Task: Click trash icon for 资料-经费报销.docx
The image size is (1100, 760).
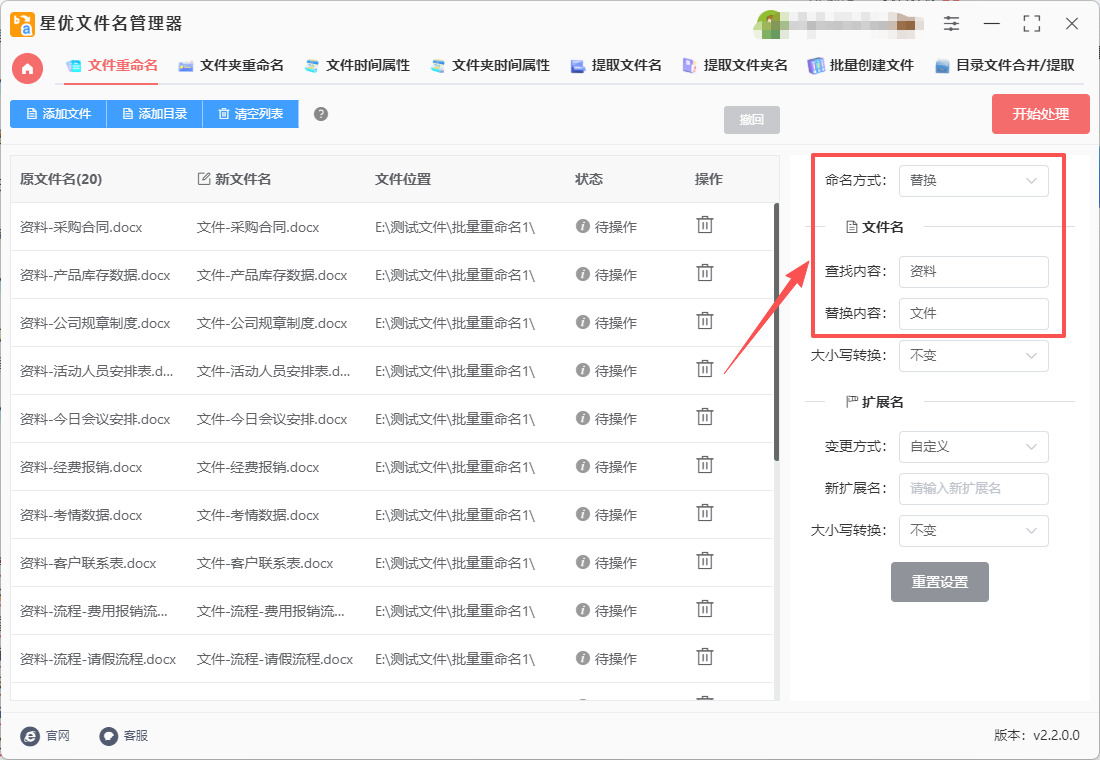Action: pos(705,465)
